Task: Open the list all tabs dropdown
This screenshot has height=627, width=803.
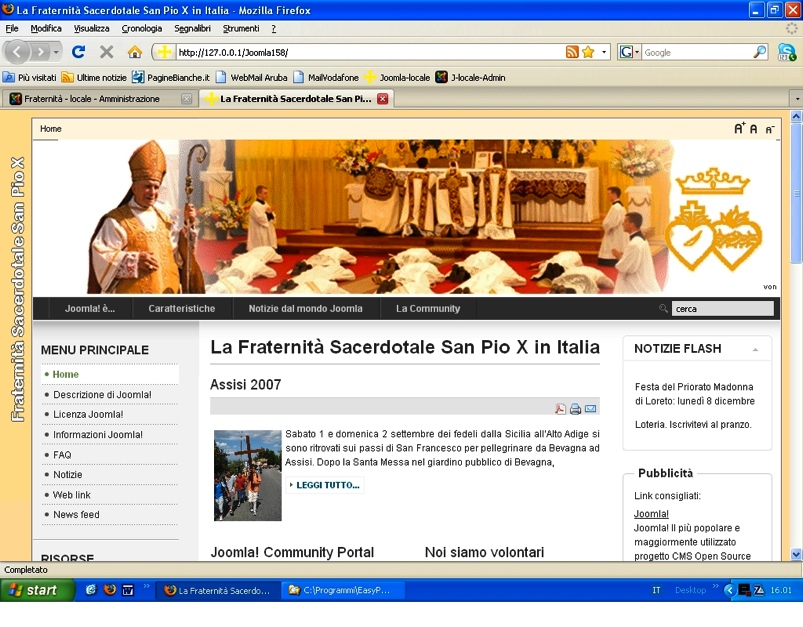Action: point(797,98)
